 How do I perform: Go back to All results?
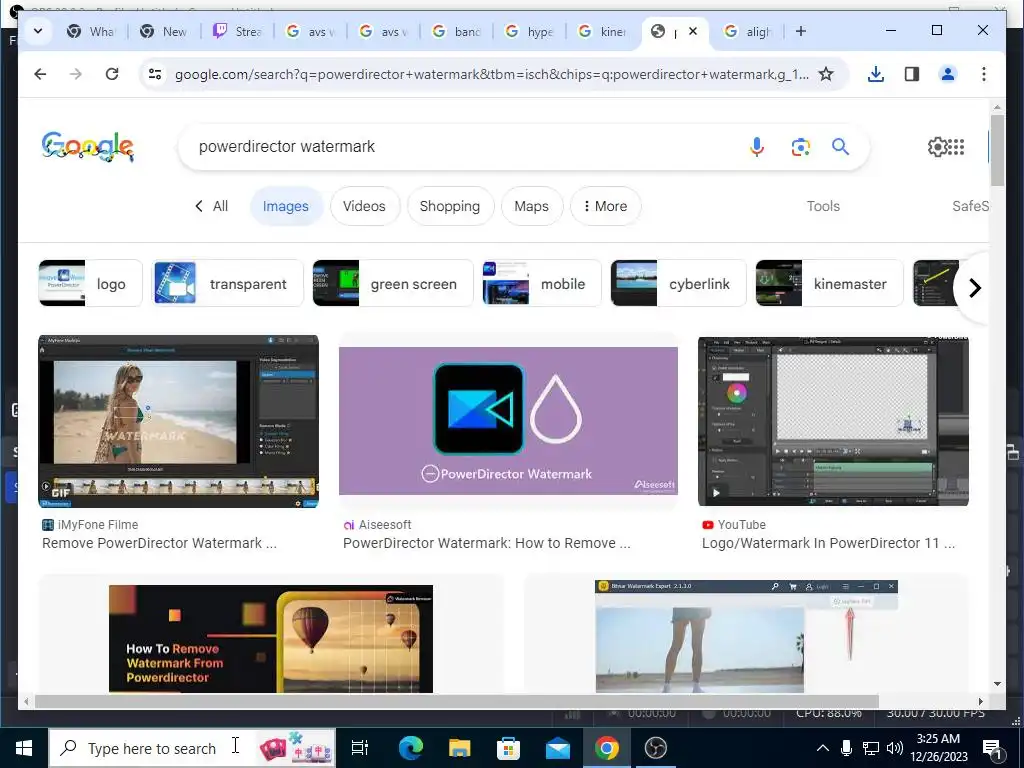211,206
